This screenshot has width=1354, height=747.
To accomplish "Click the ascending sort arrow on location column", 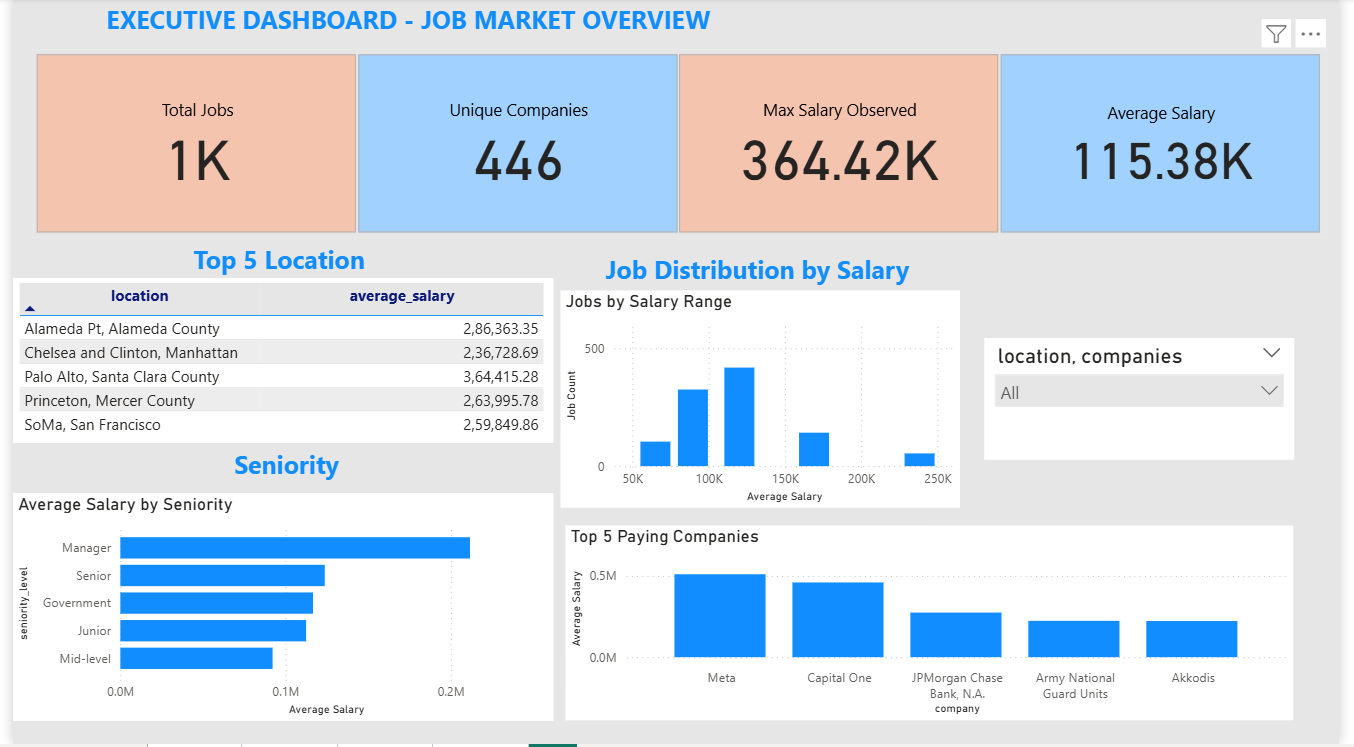I will click(x=27, y=310).
